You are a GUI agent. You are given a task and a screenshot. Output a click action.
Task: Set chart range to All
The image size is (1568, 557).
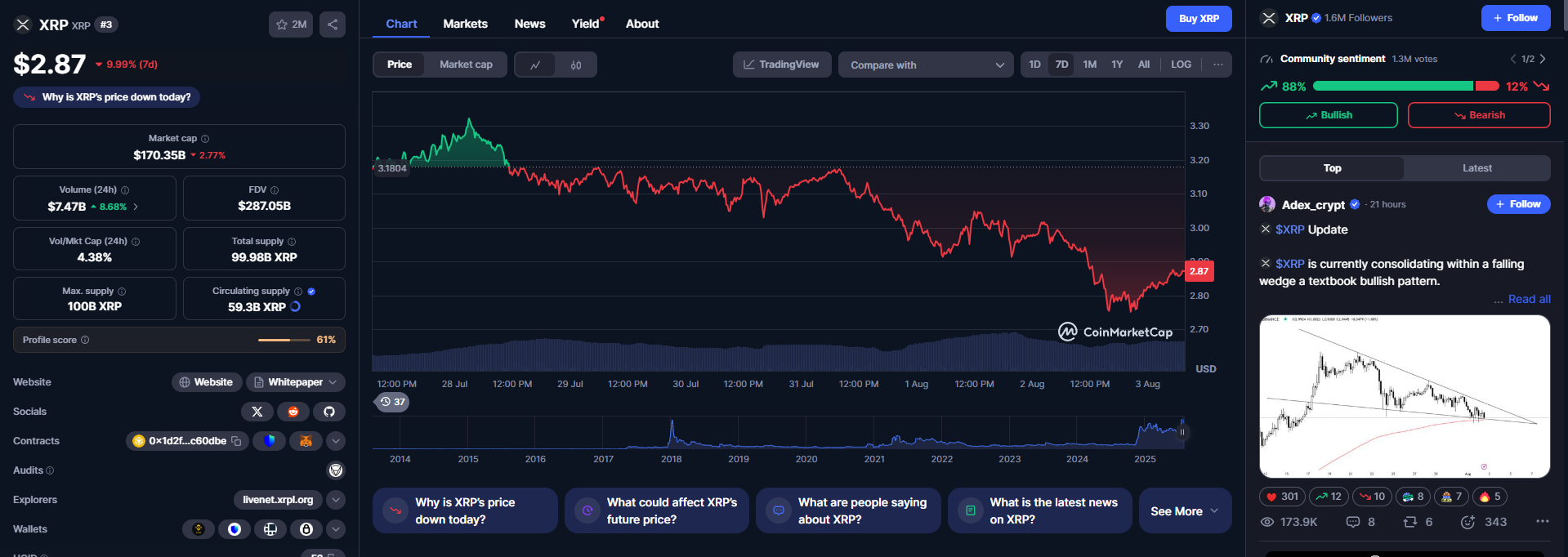click(x=1144, y=65)
